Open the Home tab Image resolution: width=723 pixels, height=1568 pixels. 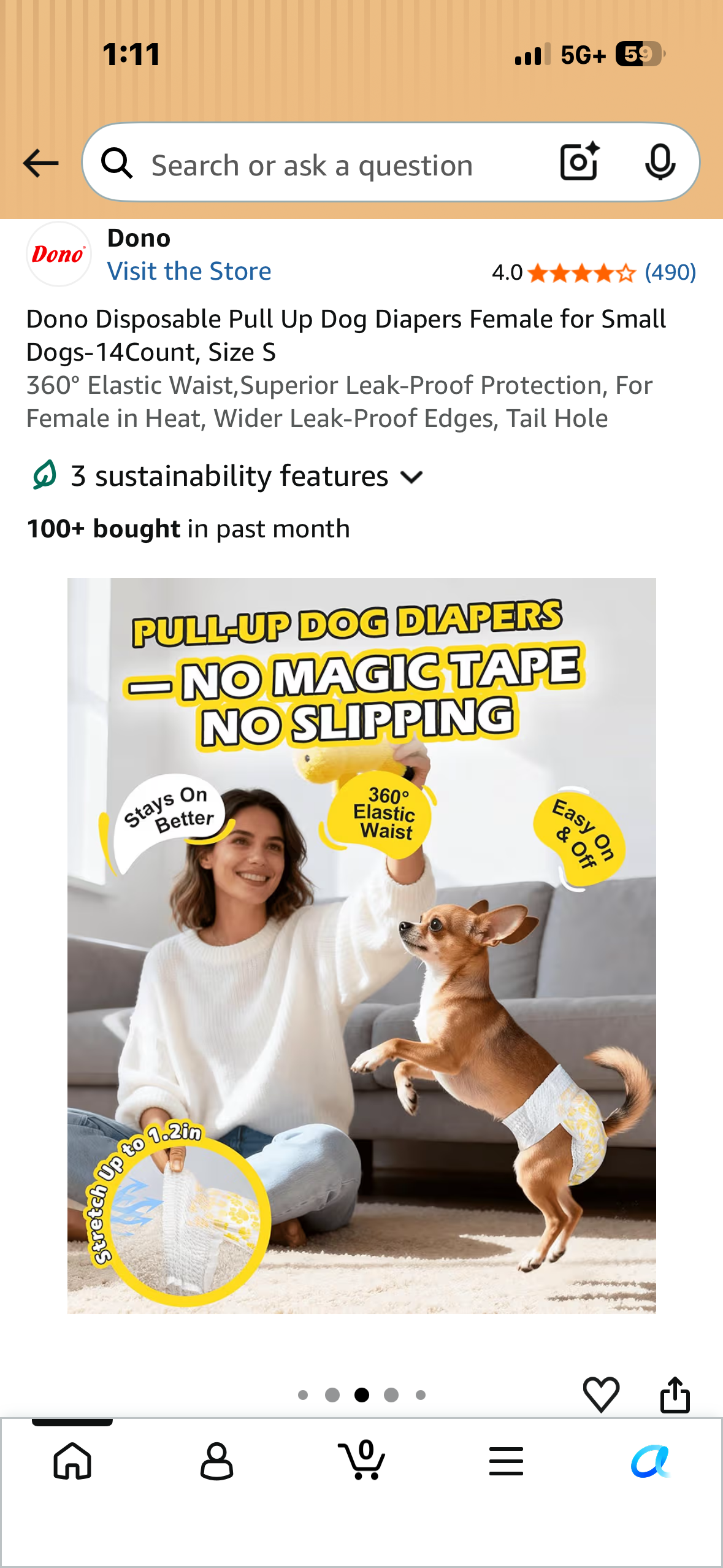72,1461
